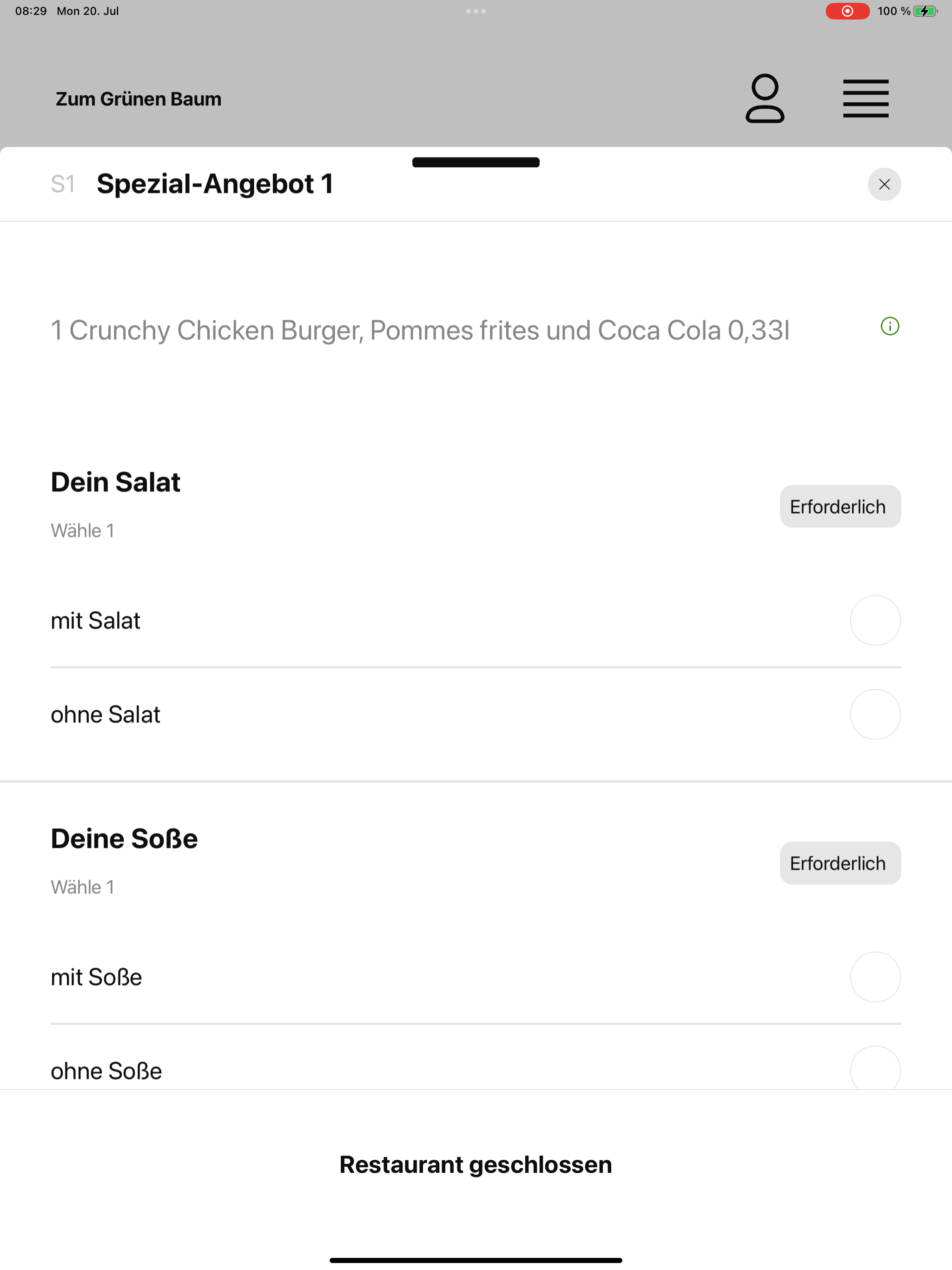Tap the status bar clock time

31,11
